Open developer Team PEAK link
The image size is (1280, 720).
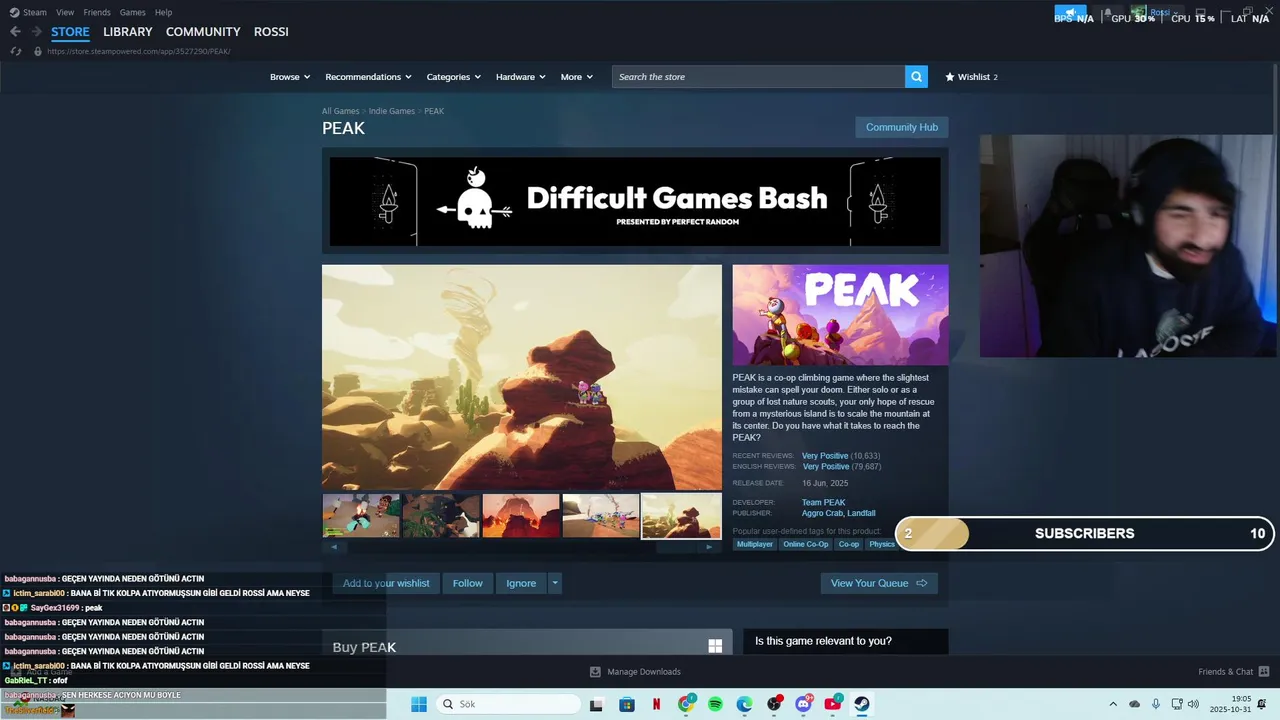coord(823,503)
